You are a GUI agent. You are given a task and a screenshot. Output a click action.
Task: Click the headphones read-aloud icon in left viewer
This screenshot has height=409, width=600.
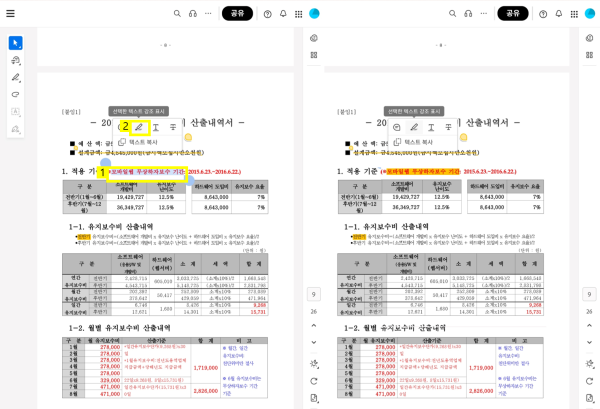tap(192, 14)
